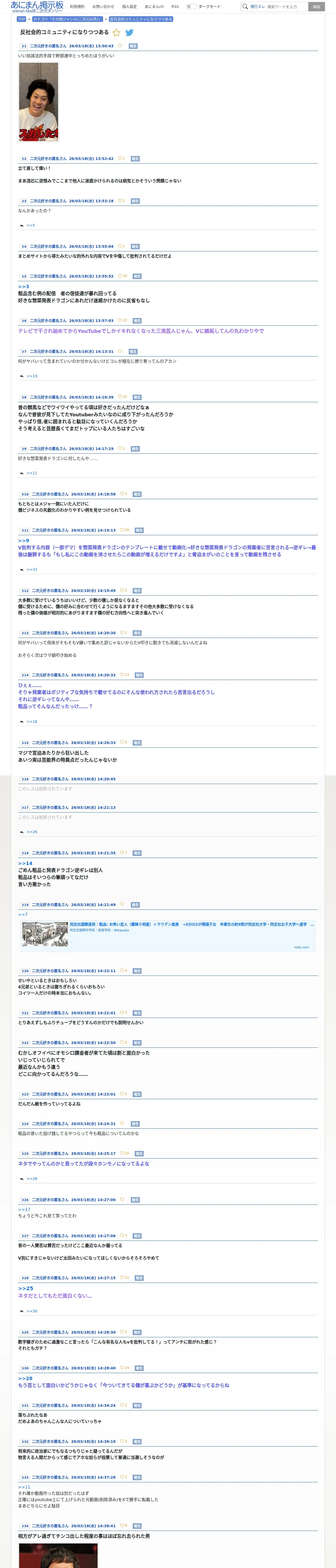Viewport: 336px width, 1568px height.
Task: Report post 1 using 報告 button
Action: coord(133,46)
